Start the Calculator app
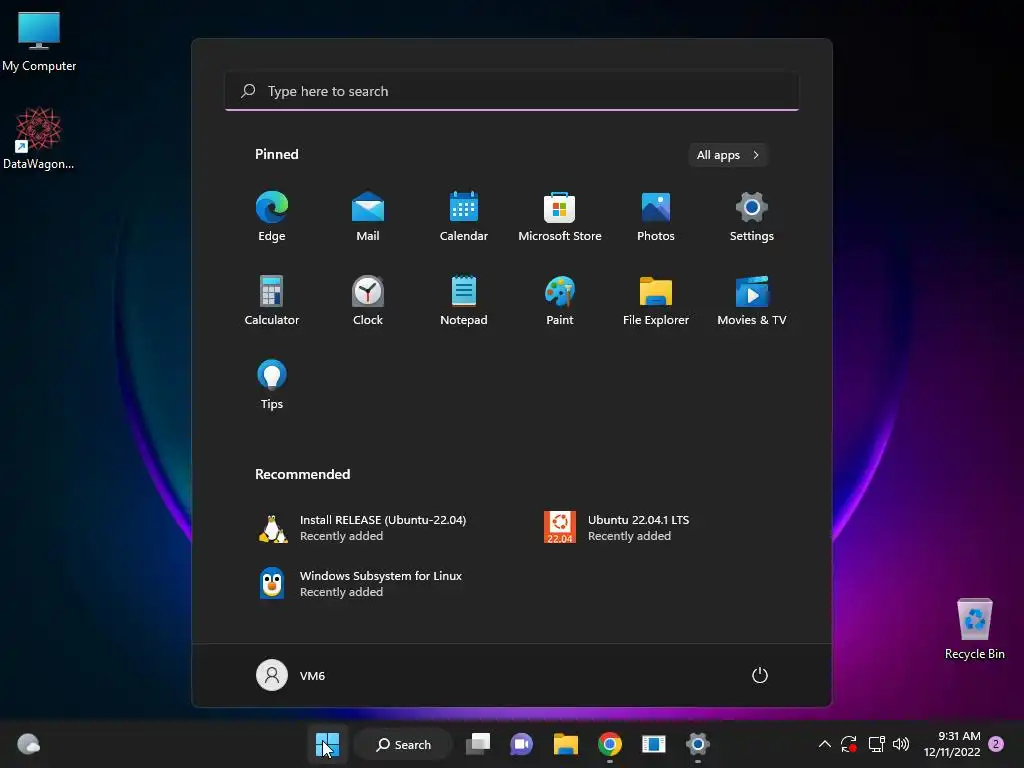 coord(272,300)
